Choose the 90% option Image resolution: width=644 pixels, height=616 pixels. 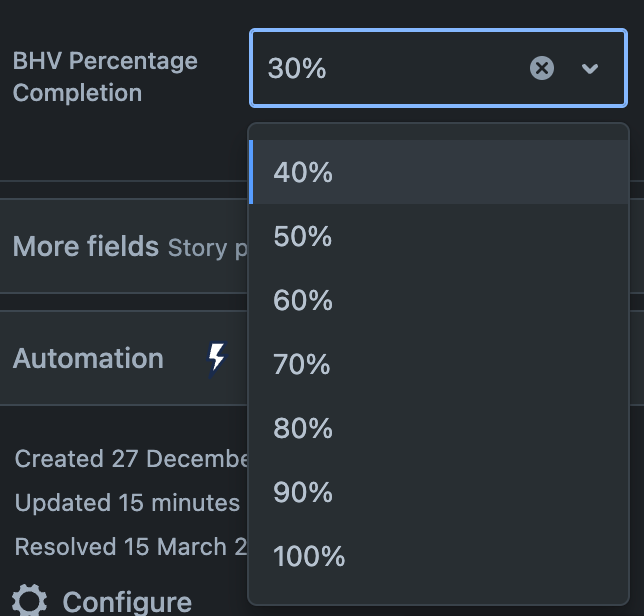[x=303, y=492]
